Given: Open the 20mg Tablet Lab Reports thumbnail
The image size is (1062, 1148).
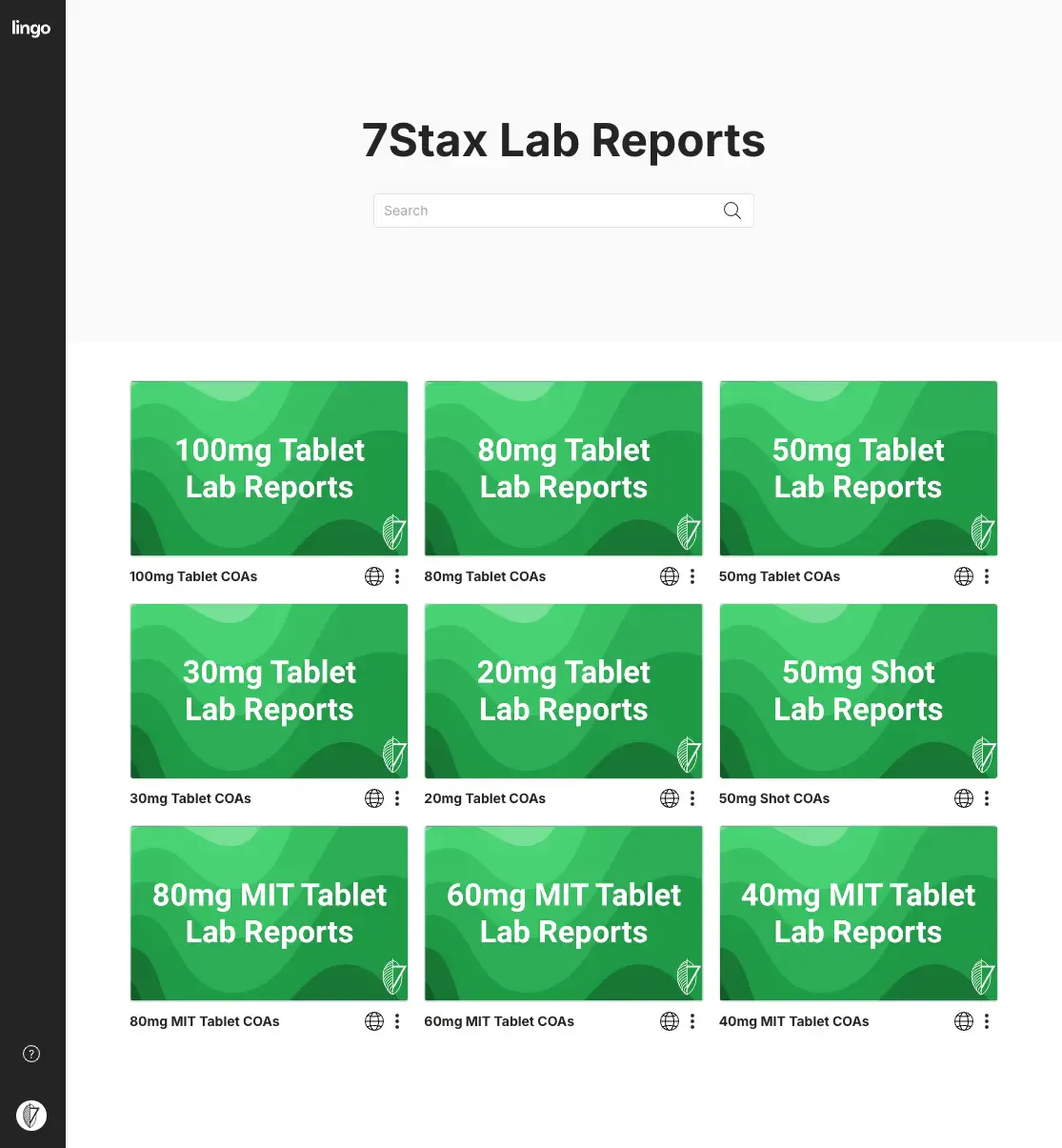Looking at the screenshot, I should tap(564, 691).
